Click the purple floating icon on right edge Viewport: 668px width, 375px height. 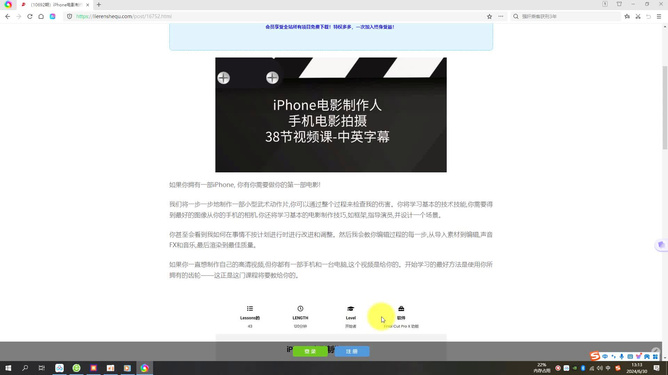pyautogui.click(x=661, y=245)
